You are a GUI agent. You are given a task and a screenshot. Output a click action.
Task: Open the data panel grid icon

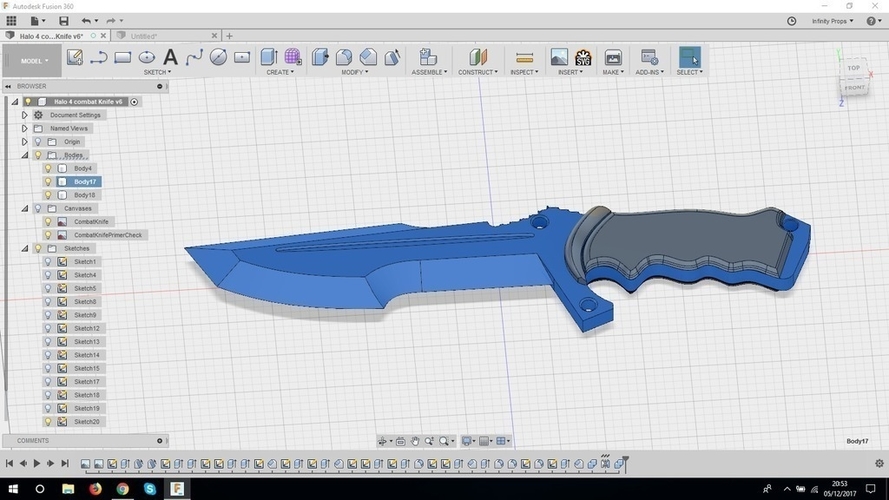point(11,21)
